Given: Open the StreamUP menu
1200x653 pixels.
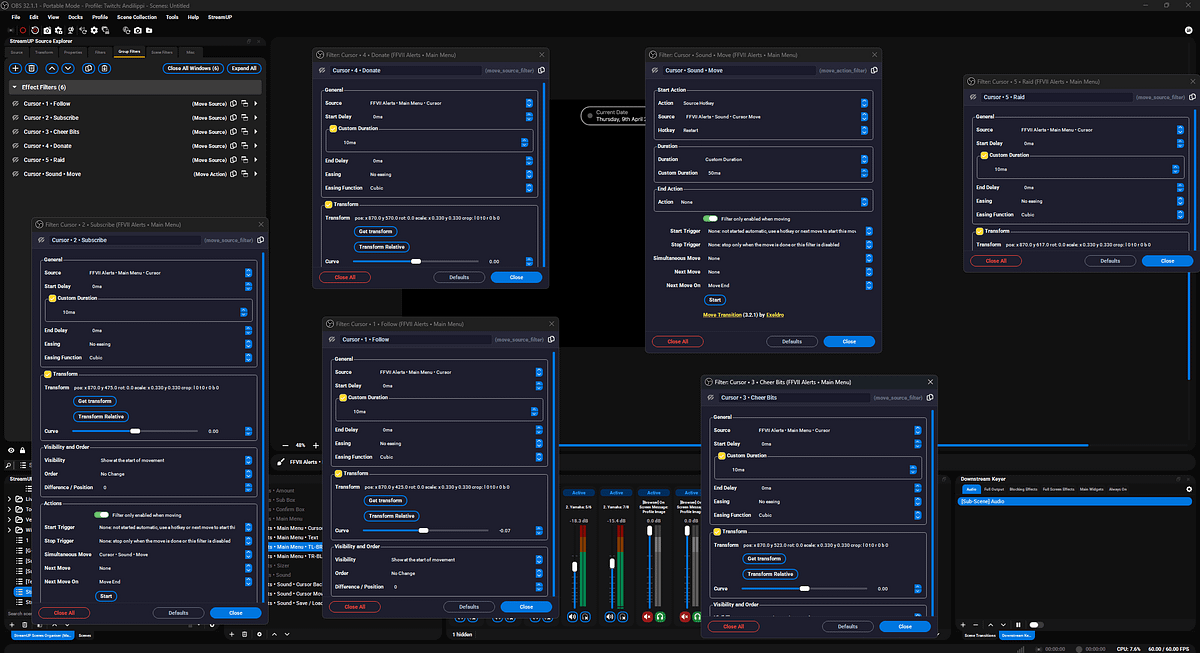Looking at the screenshot, I should pos(220,17).
